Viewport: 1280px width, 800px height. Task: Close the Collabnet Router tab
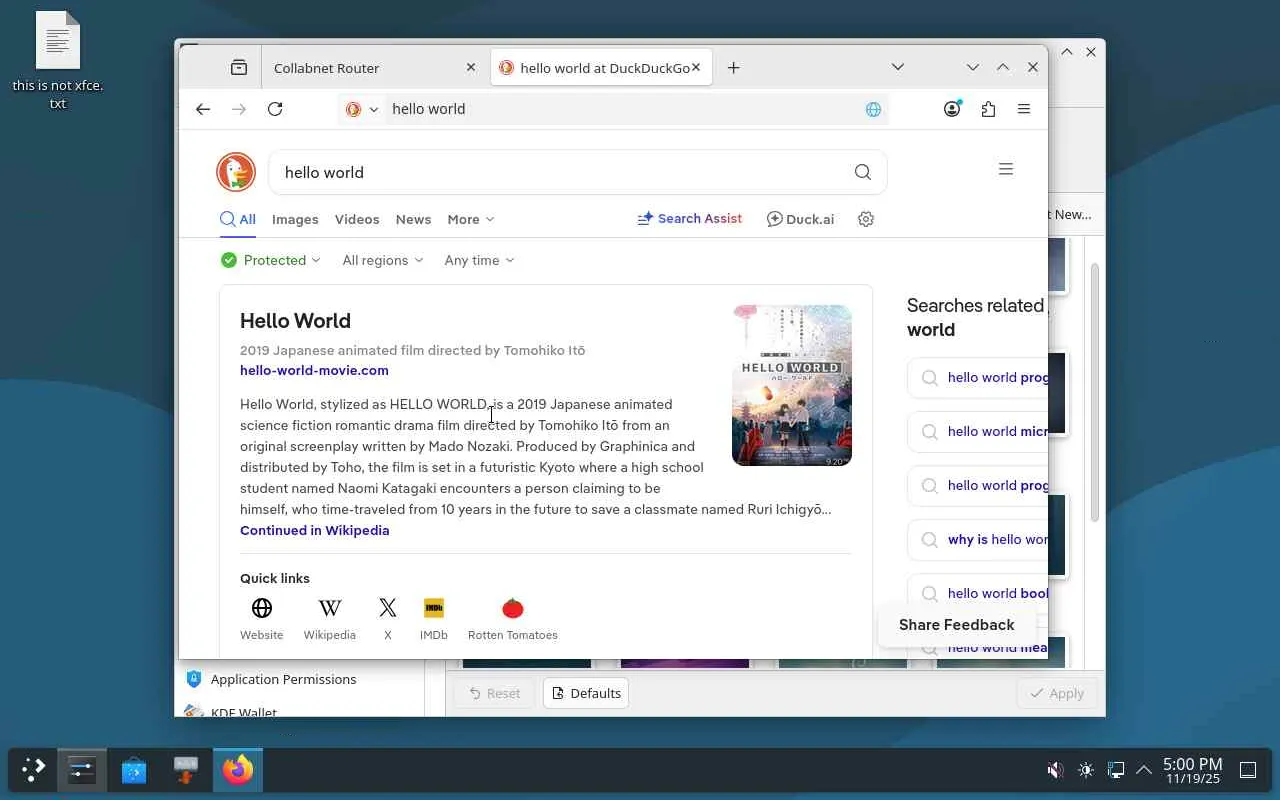[471, 68]
